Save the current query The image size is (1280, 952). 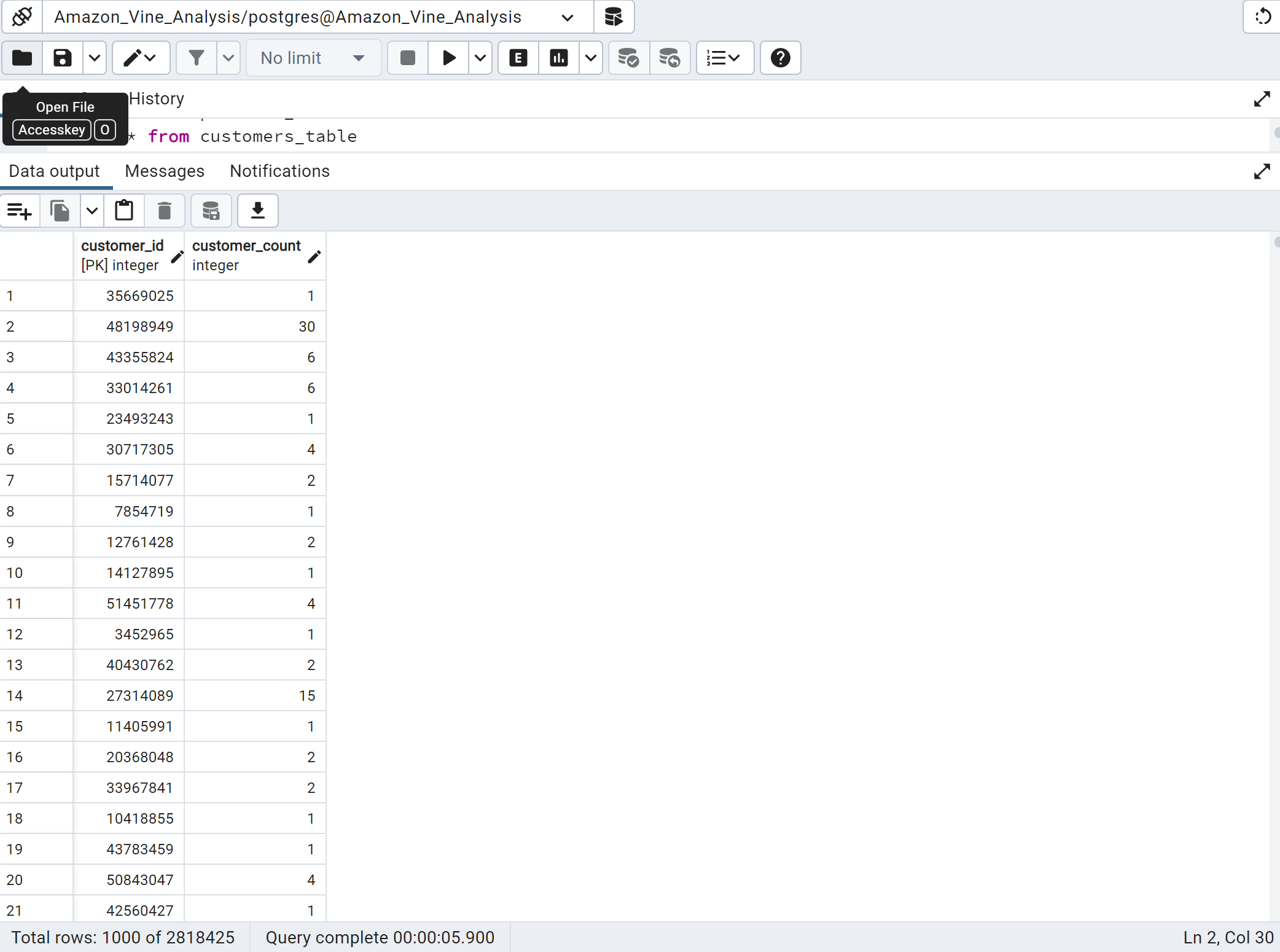click(x=61, y=58)
